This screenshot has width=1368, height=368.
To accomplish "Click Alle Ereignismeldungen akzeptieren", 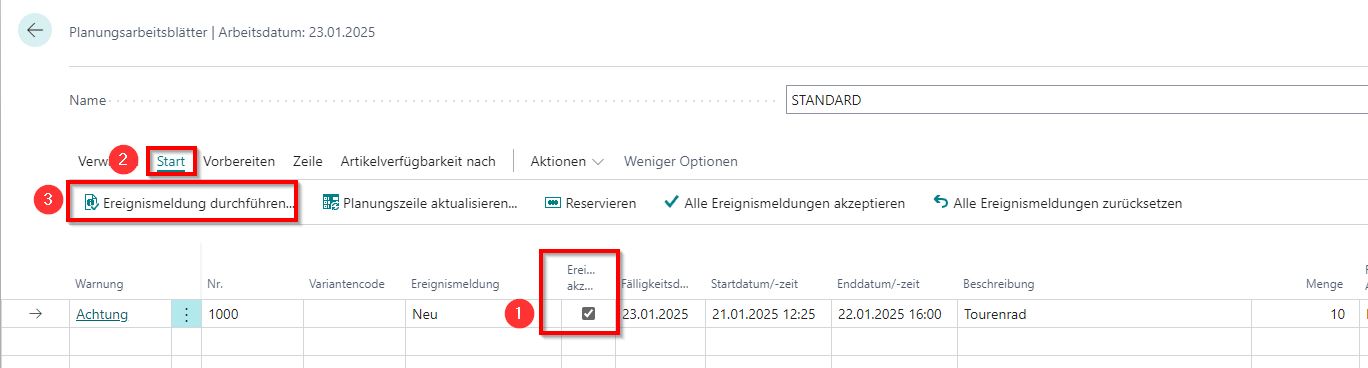I will pyautogui.click(x=785, y=203).
